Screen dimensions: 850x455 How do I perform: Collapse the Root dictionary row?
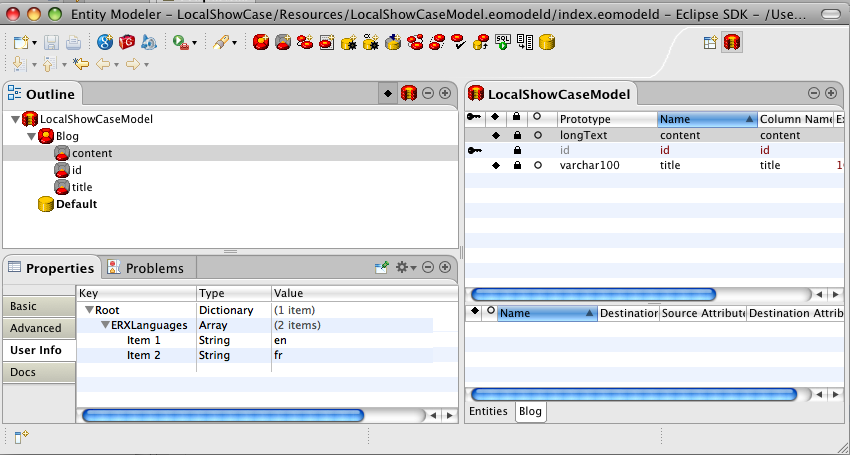[x=89, y=311]
